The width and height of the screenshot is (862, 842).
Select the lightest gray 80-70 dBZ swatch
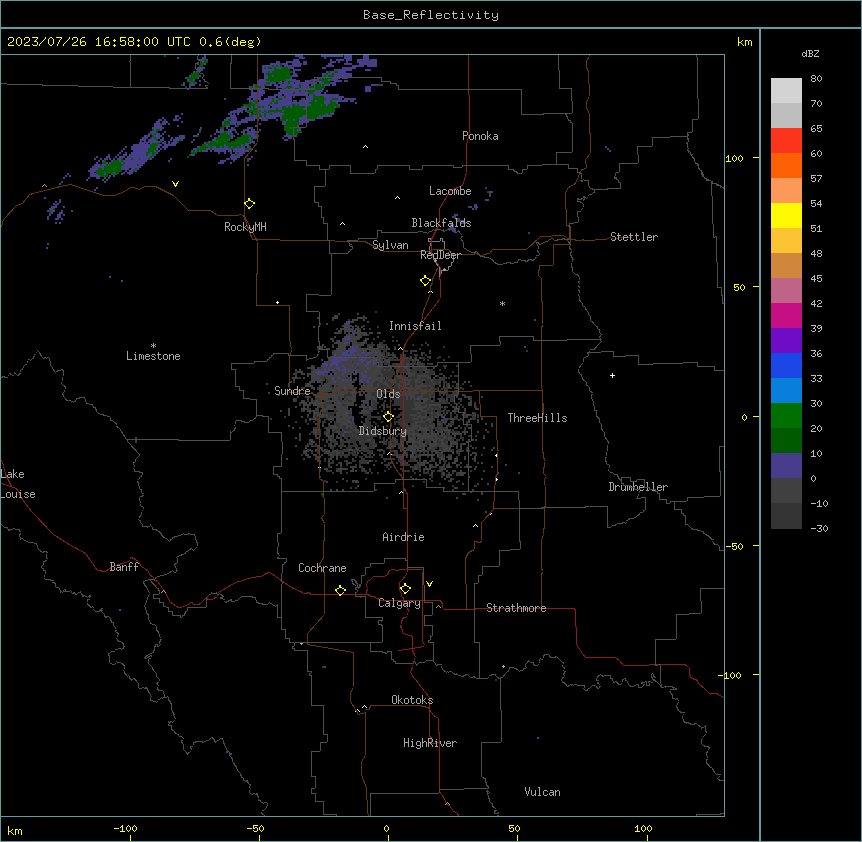[x=786, y=91]
